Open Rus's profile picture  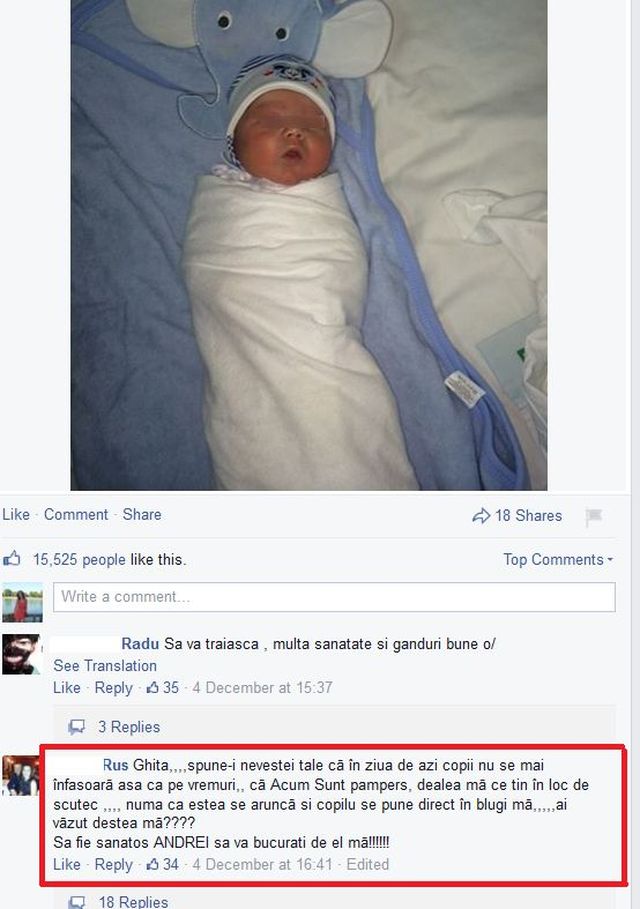(21, 775)
